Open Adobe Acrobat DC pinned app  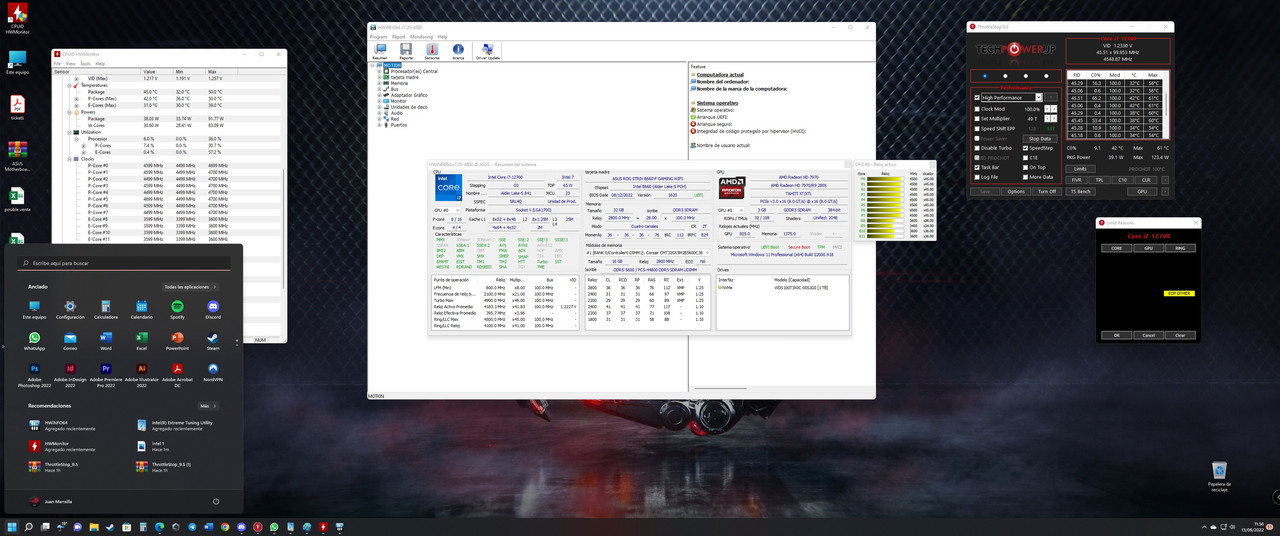177,373
